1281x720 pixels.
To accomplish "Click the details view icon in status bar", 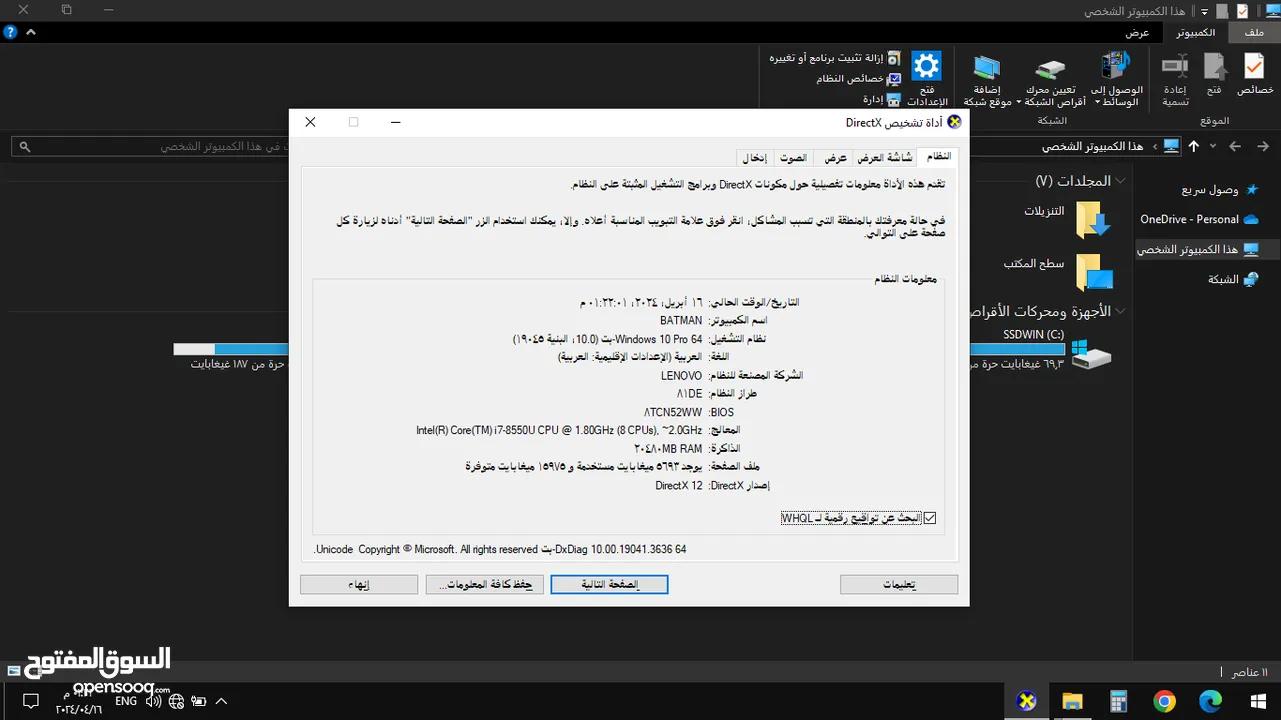I will [x=13, y=671].
